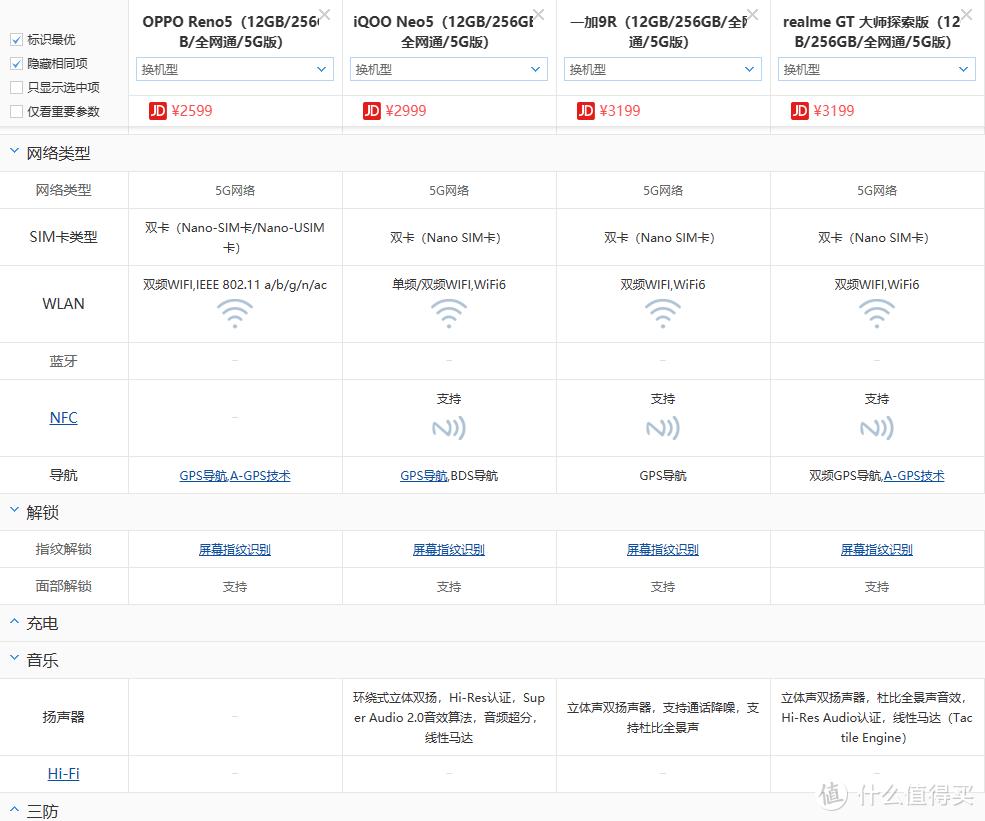Viewport: 985px width, 821px height.
Task: Remove the realme GT column via its X button
Action: pos(965,15)
